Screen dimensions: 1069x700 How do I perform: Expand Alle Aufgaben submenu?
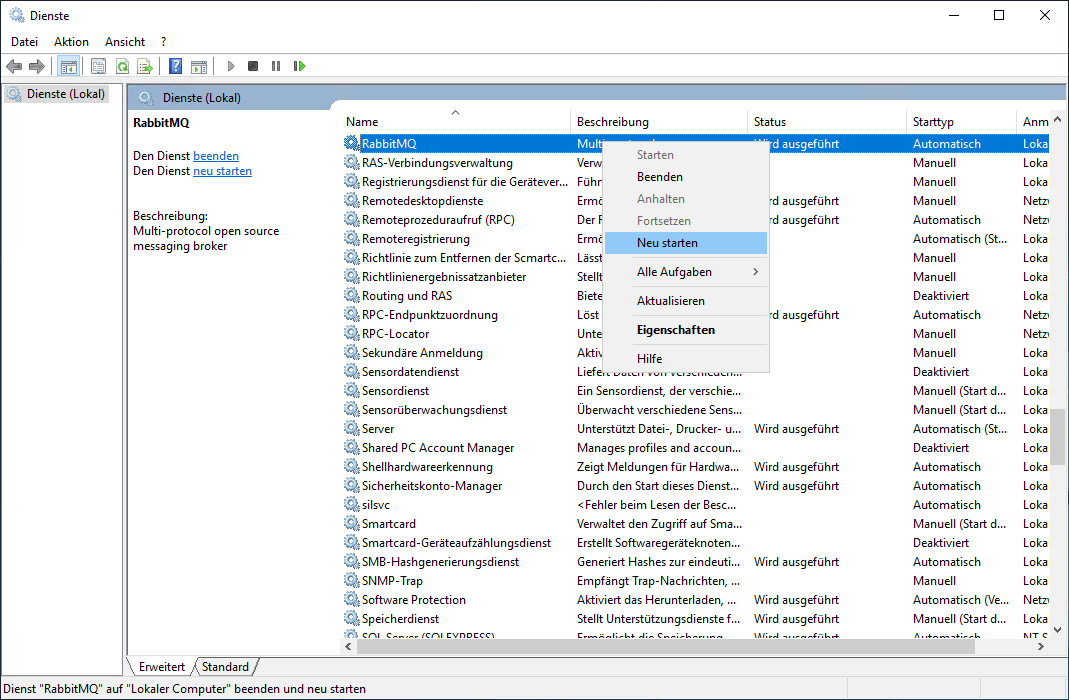(x=687, y=271)
